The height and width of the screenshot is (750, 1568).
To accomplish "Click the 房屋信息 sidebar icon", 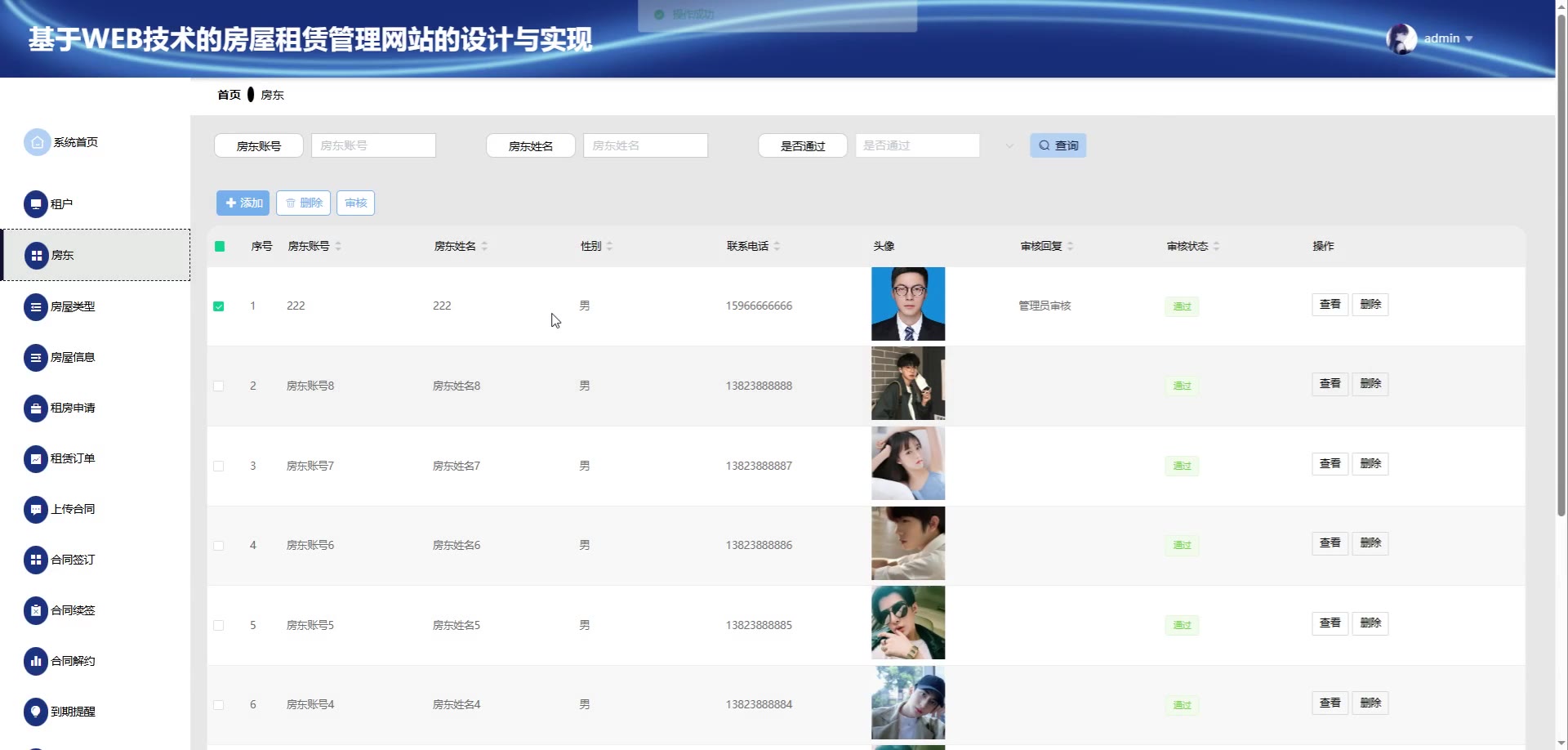I will (36, 358).
